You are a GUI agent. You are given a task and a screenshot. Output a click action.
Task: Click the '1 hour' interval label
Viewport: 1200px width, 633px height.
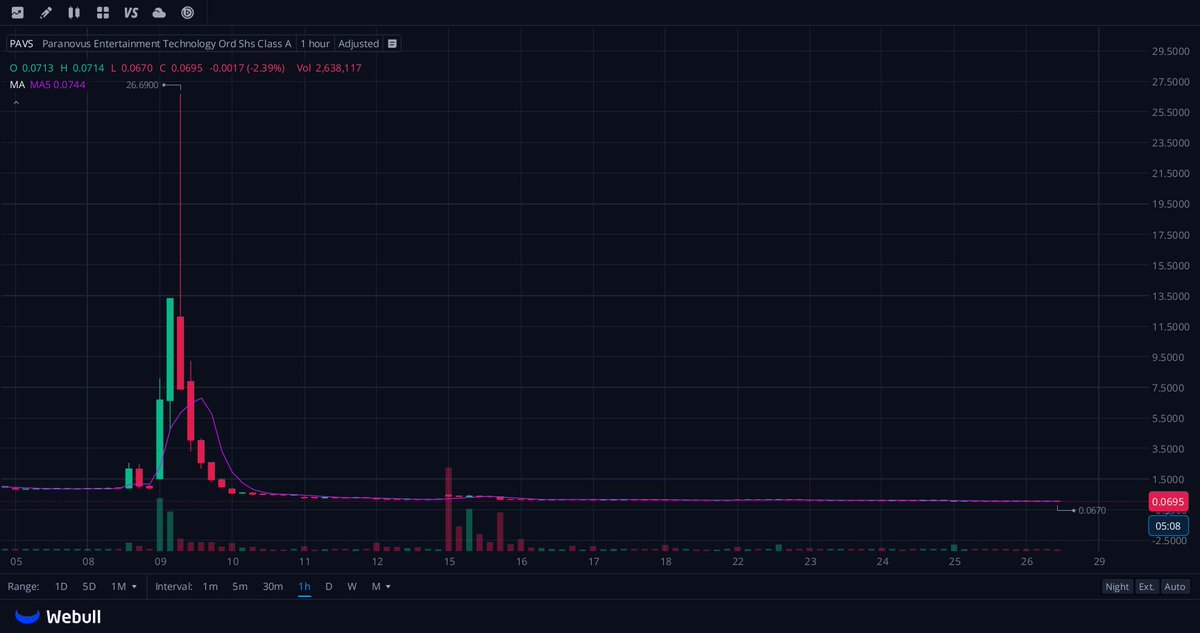(x=315, y=44)
